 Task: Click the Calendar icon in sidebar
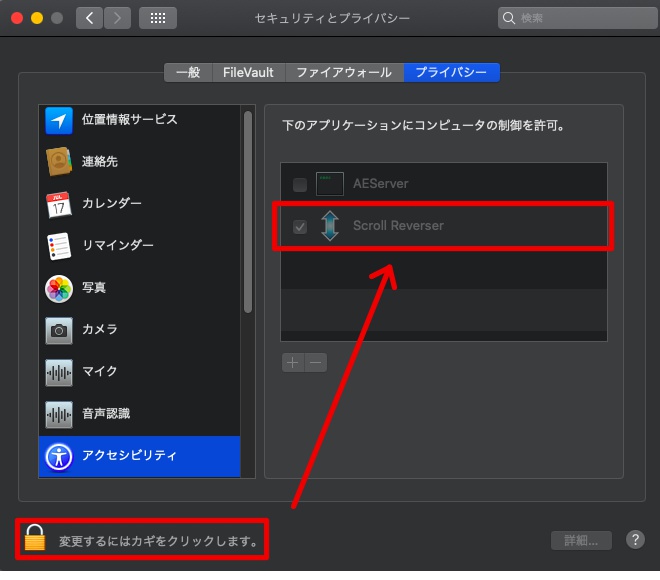click(59, 205)
